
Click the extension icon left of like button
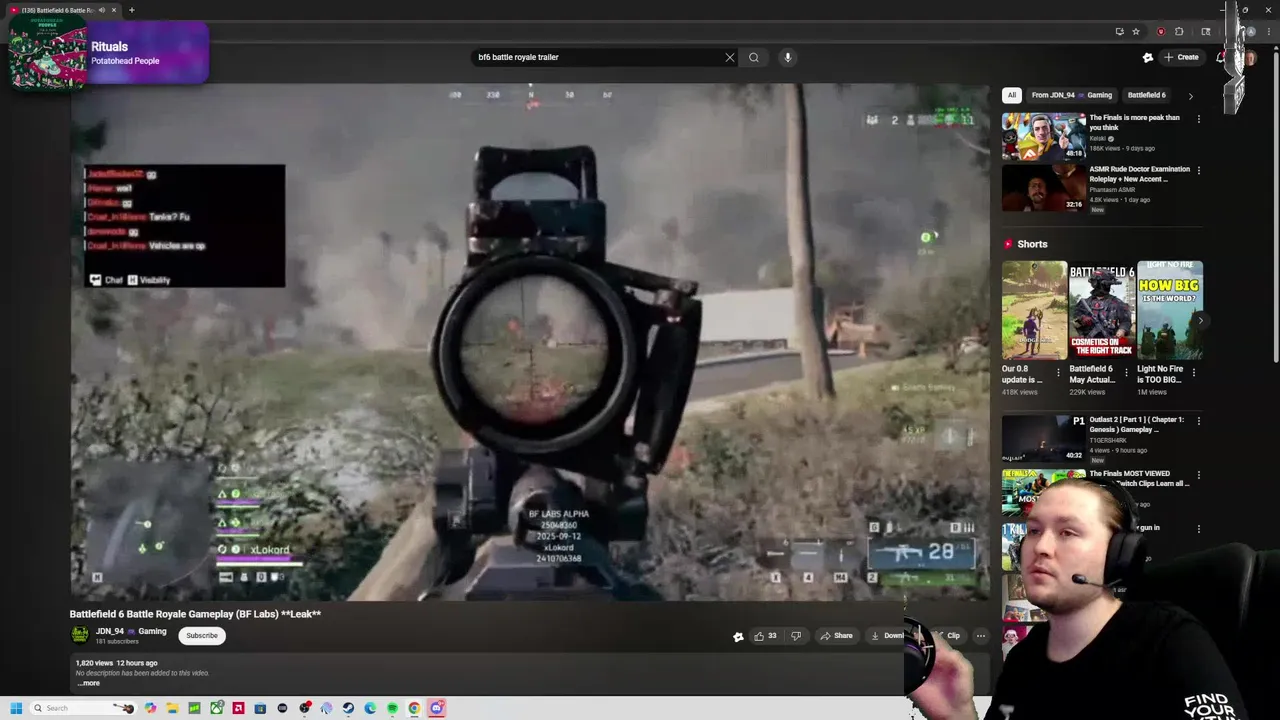(x=738, y=636)
